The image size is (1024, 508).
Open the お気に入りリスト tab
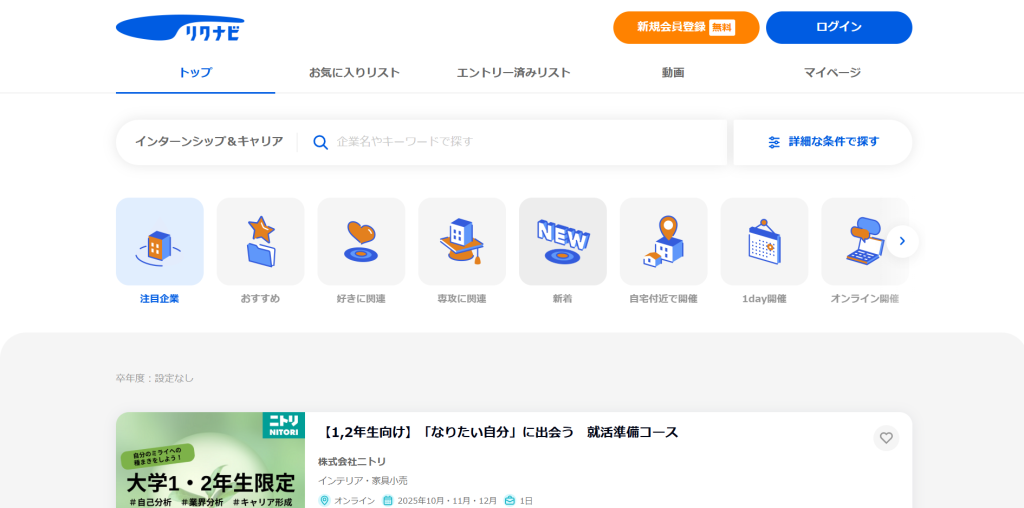355,73
